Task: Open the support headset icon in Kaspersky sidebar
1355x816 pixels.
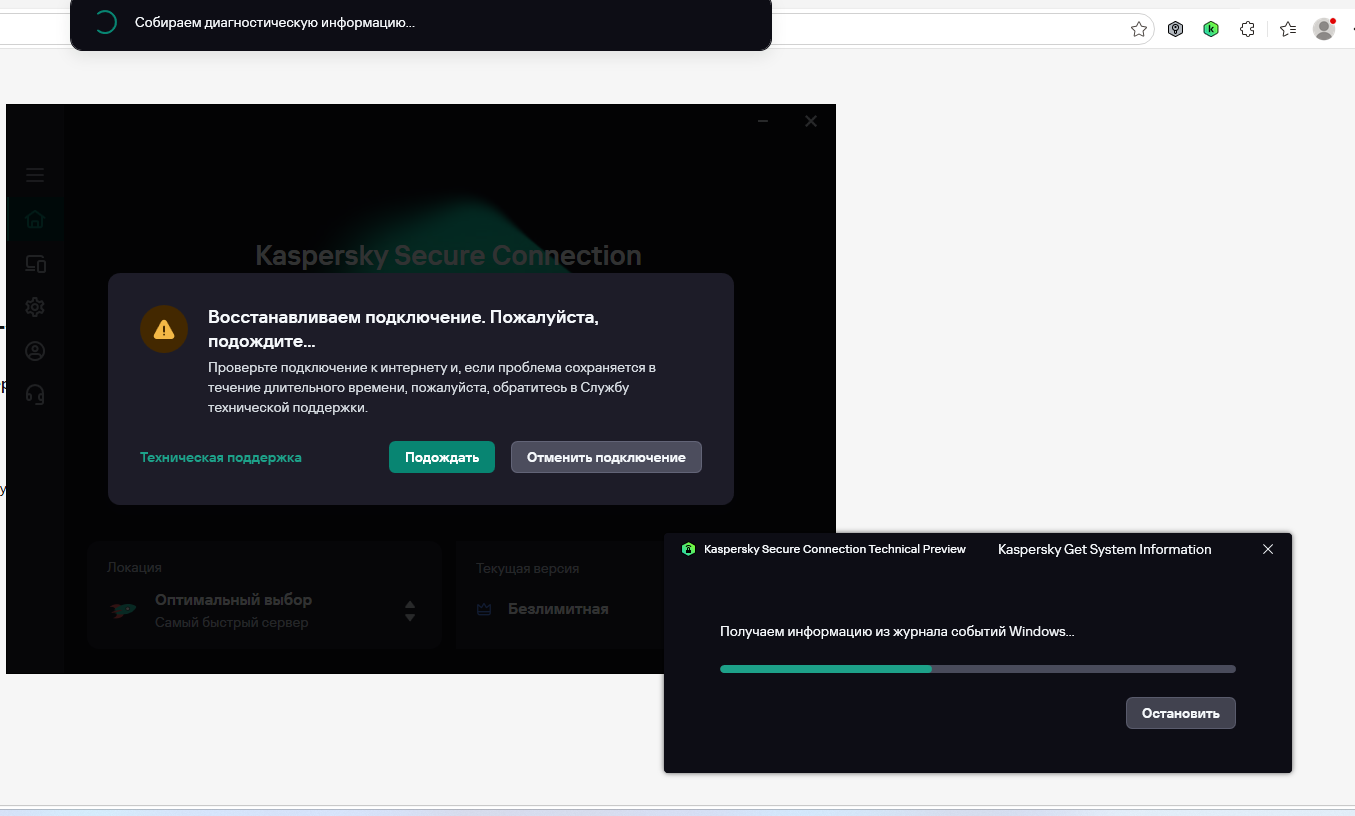Action: pos(35,394)
